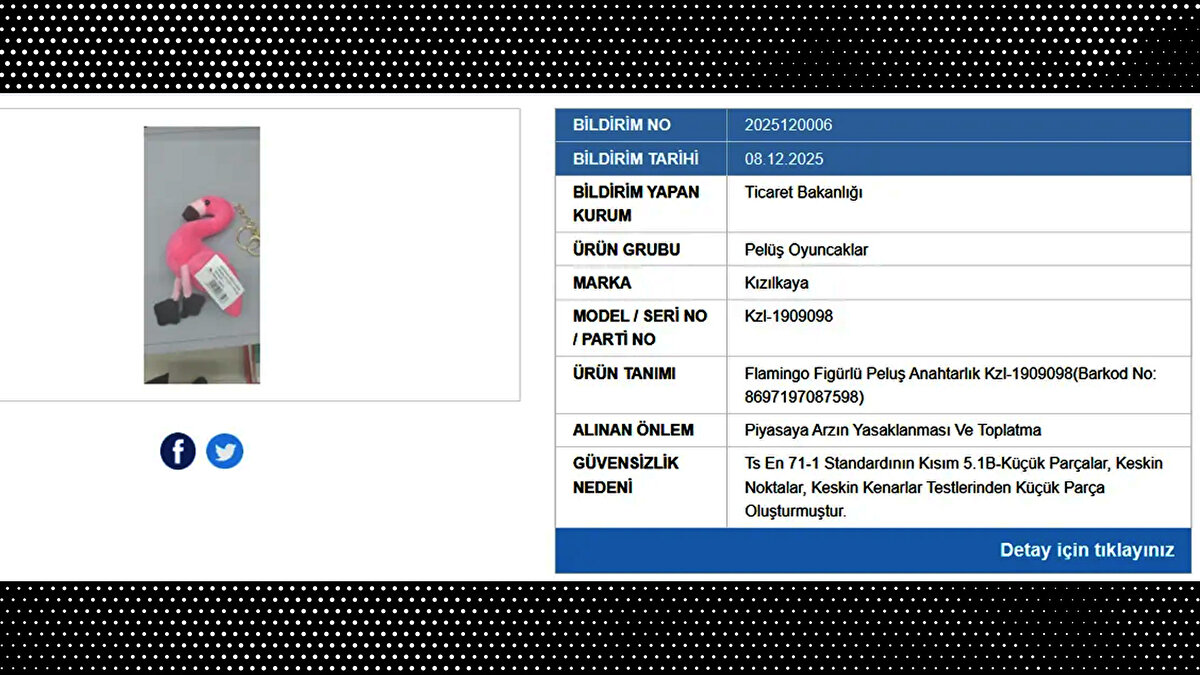
Task: Click the ÜRÜN TANIMI row label
Action: pyautogui.click(x=624, y=373)
